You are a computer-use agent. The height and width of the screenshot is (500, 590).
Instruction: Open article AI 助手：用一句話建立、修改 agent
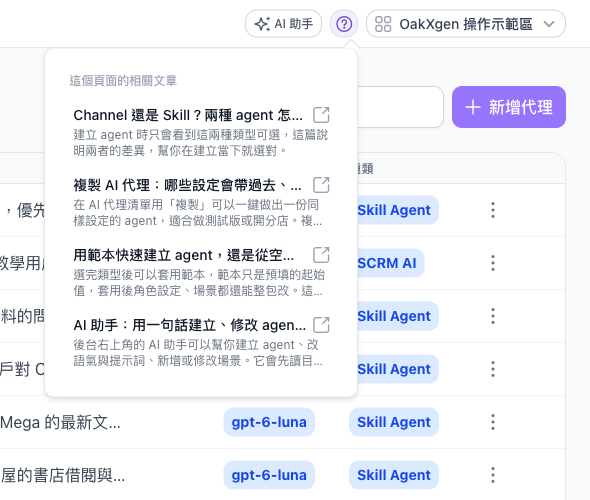coord(190,325)
